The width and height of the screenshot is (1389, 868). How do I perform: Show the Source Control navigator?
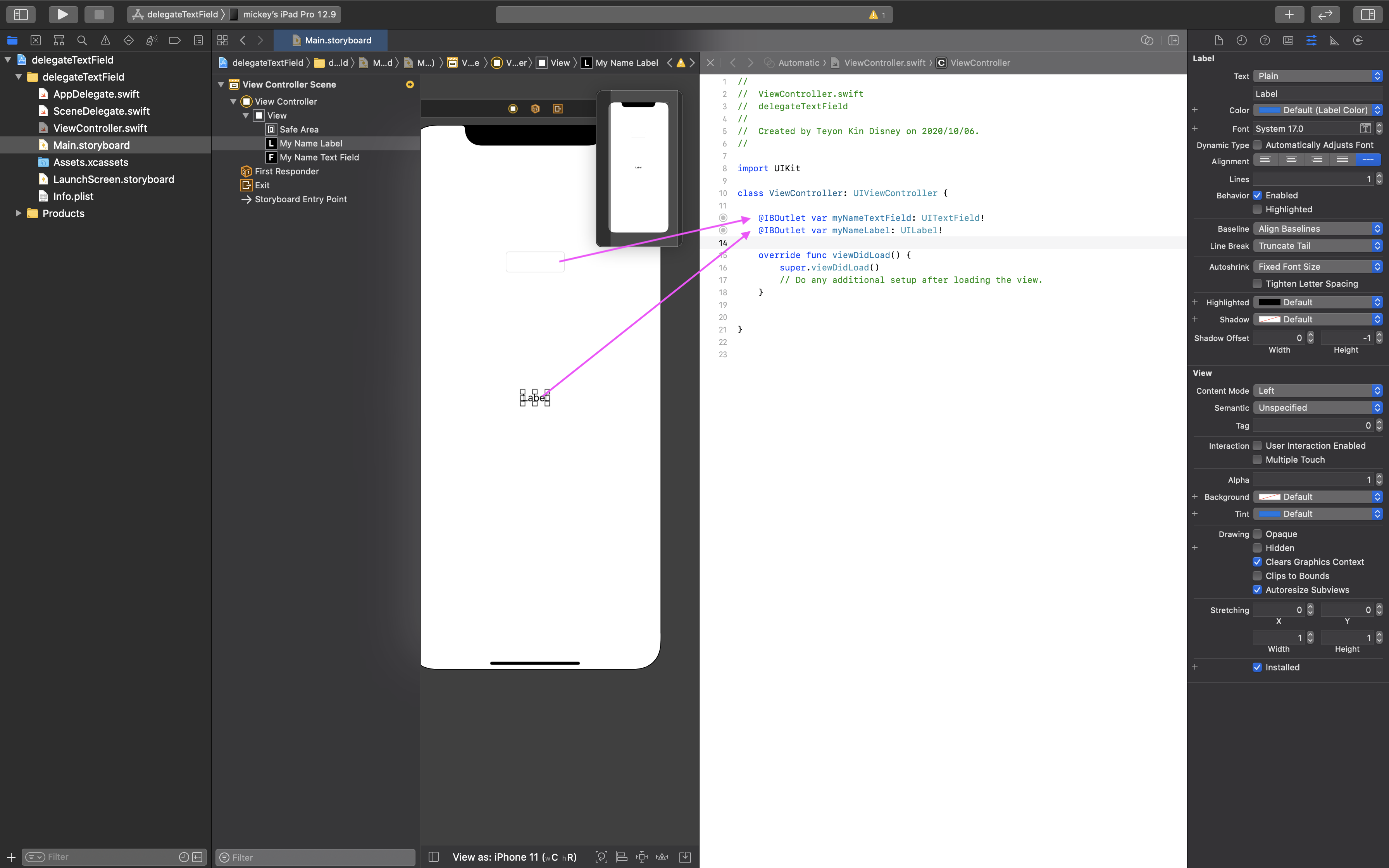36,40
